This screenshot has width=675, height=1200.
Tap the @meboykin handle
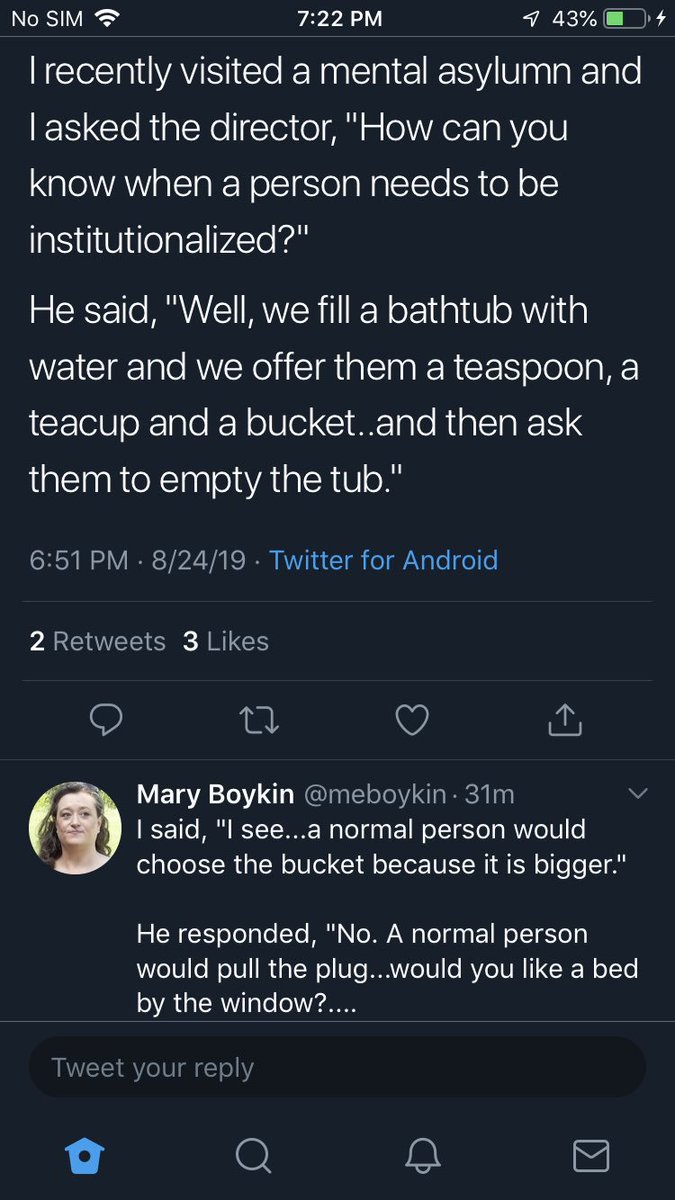pos(374,794)
